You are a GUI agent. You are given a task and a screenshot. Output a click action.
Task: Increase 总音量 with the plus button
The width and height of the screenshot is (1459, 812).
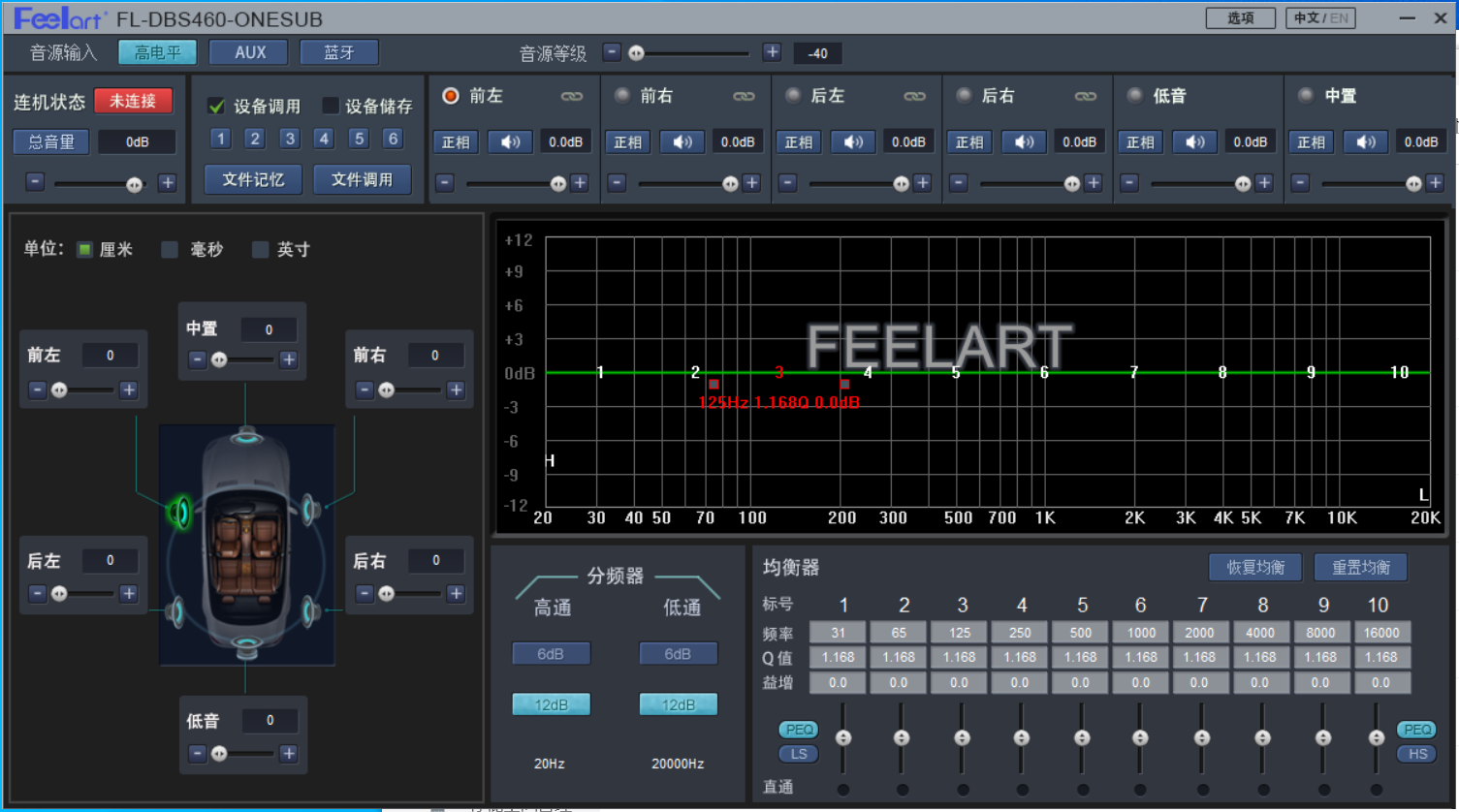pos(167,182)
